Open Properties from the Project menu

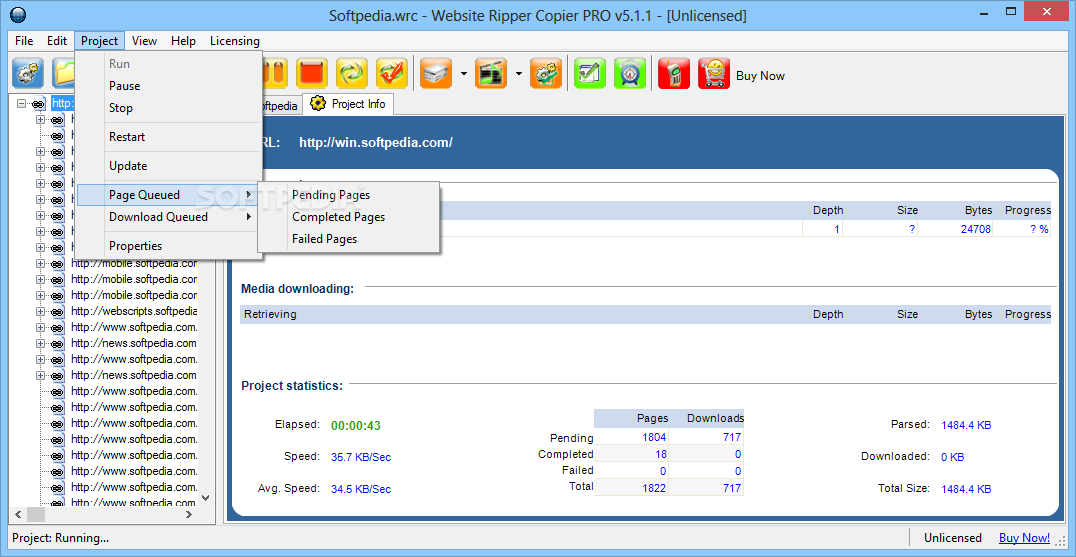pyautogui.click(x=168, y=246)
